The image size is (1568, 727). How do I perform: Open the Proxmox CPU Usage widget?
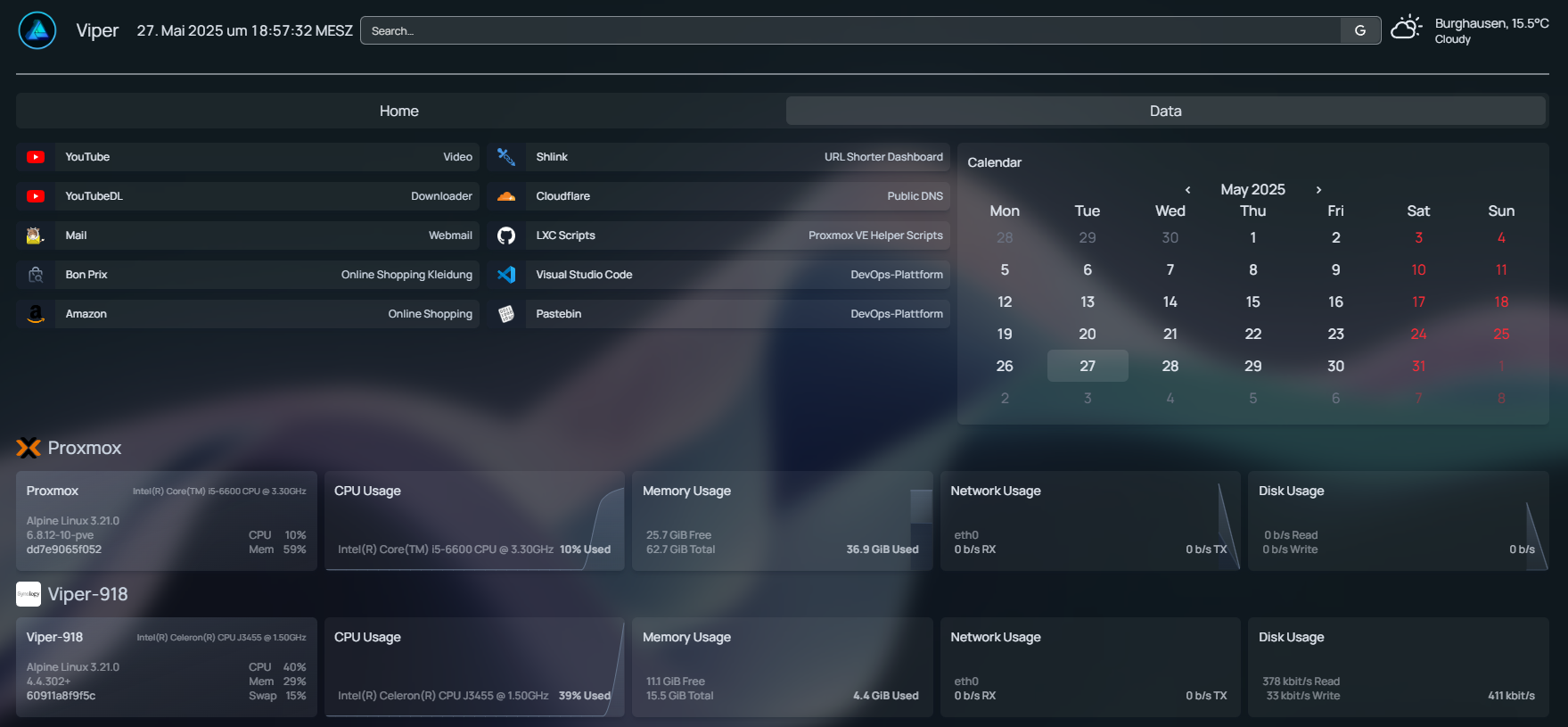(x=474, y=521)
